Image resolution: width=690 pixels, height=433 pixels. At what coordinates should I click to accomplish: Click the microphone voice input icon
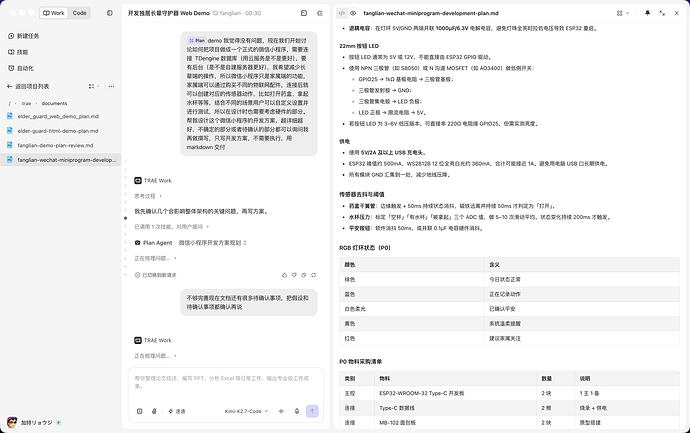[297, 411]
